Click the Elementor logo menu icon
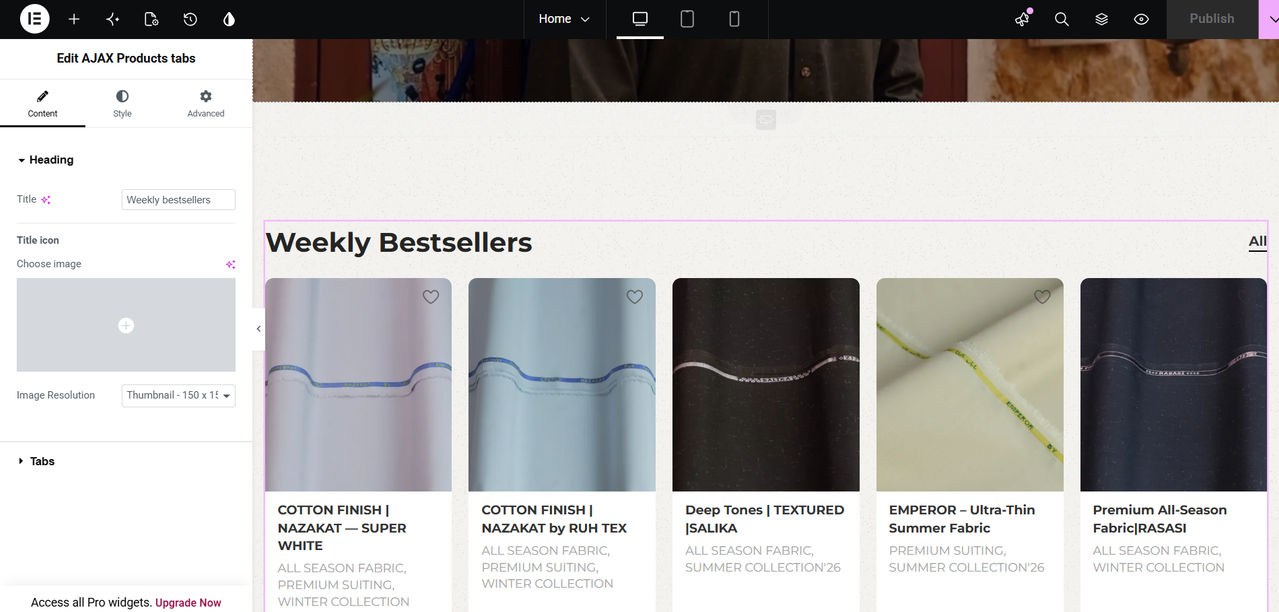Screen dimensions: 1279x612 [34, 19]
